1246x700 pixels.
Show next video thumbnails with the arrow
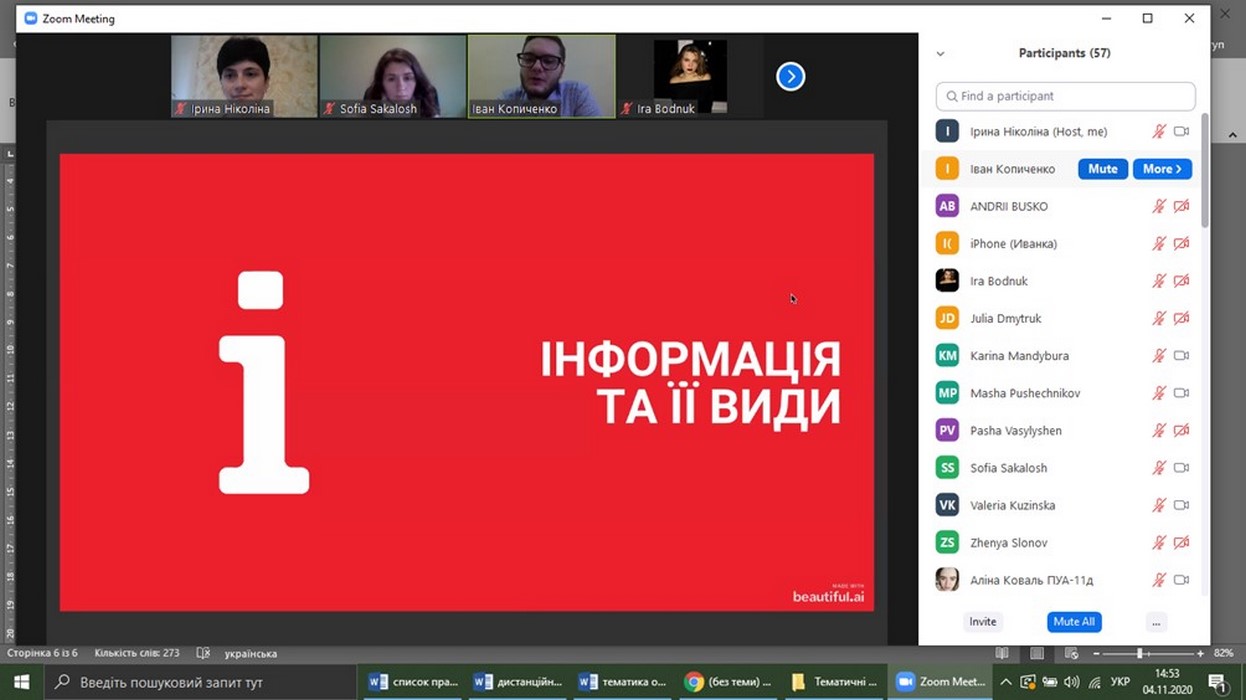click(790, 76)
